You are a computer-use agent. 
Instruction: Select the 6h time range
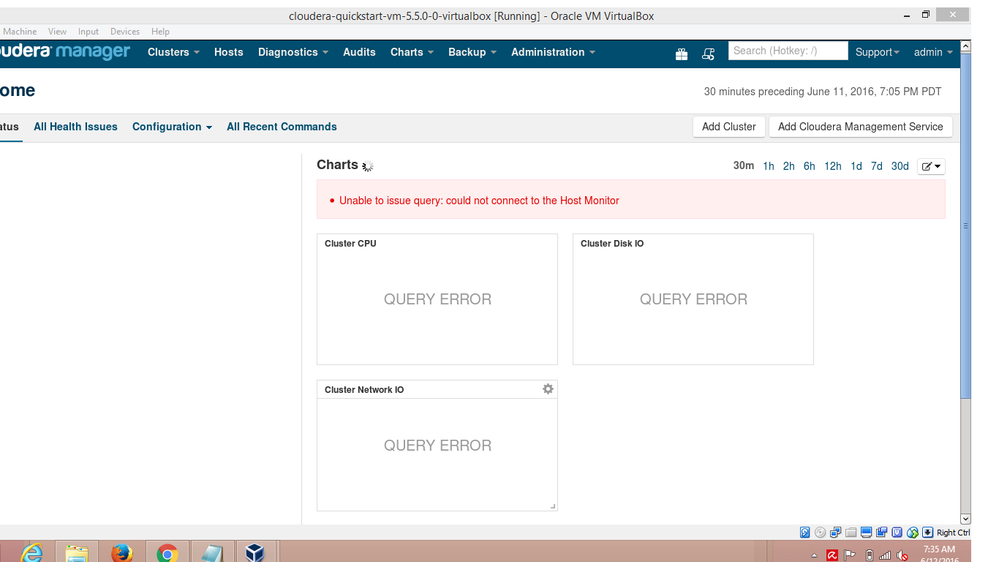809,166
